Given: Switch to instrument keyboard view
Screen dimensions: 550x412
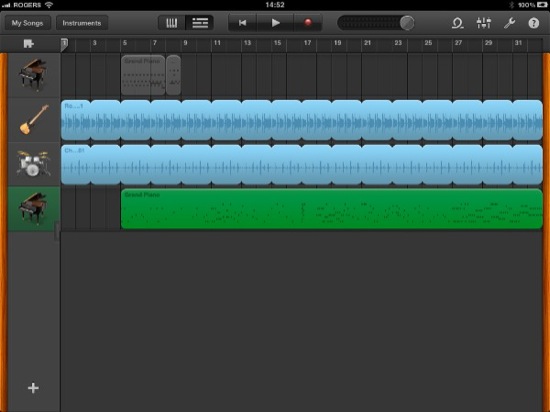Looking at the screenshot, I should 171,23.
